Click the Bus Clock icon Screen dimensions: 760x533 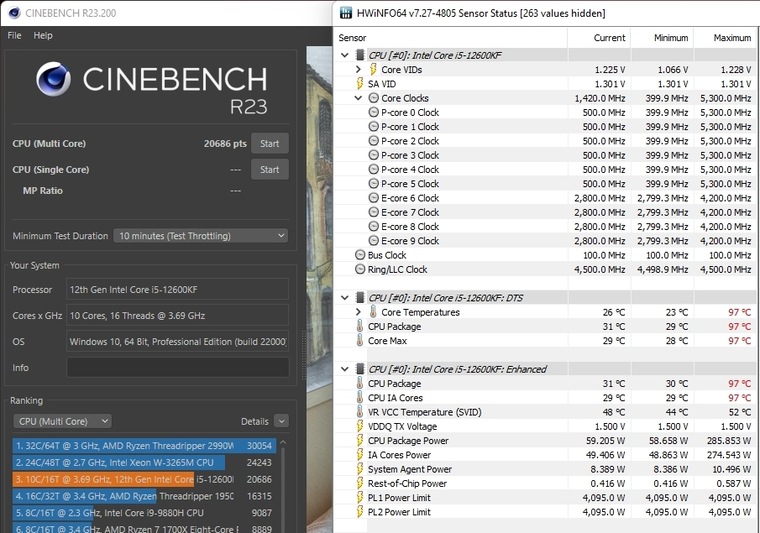[x=360, y=255]
